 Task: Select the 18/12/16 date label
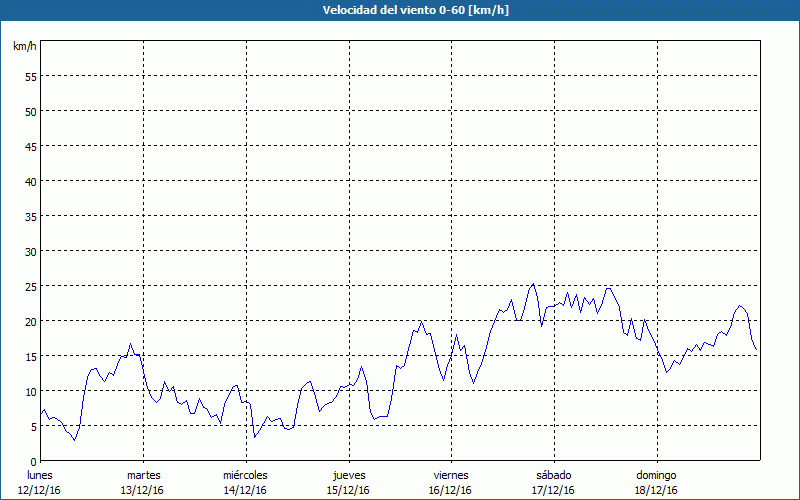pyautogui.click(x=656, y=490)
